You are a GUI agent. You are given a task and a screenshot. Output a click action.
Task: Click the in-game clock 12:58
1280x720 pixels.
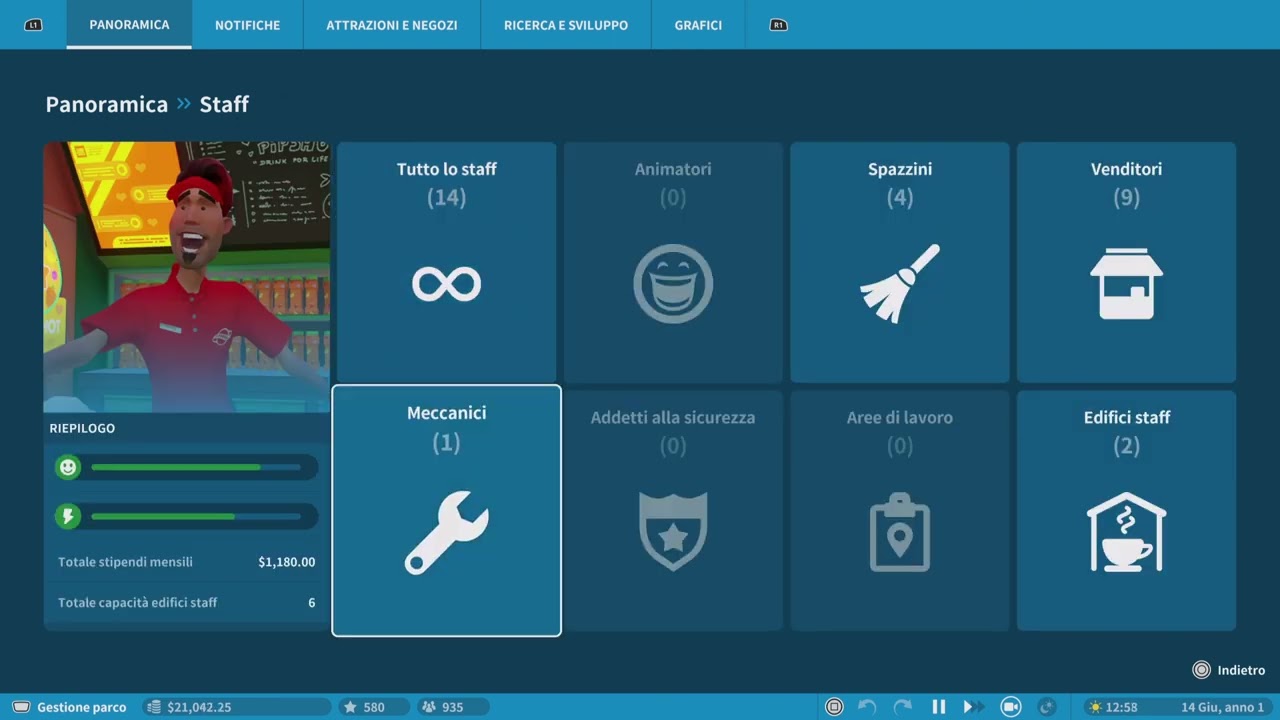click(1122, 707)
